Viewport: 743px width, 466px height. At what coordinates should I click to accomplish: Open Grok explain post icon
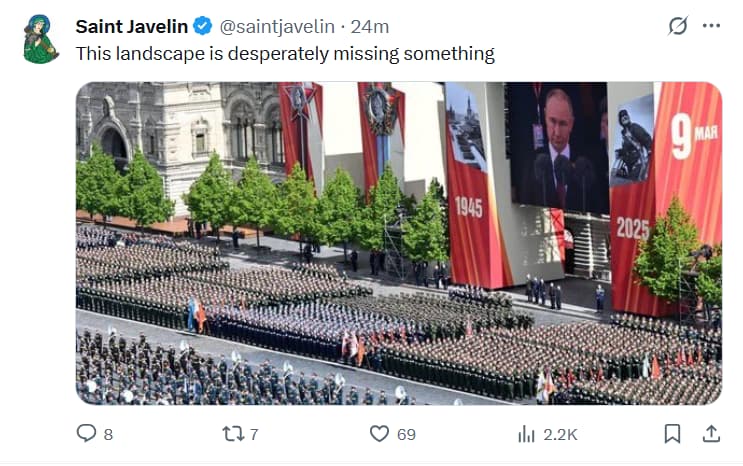(x=678, y=26)
